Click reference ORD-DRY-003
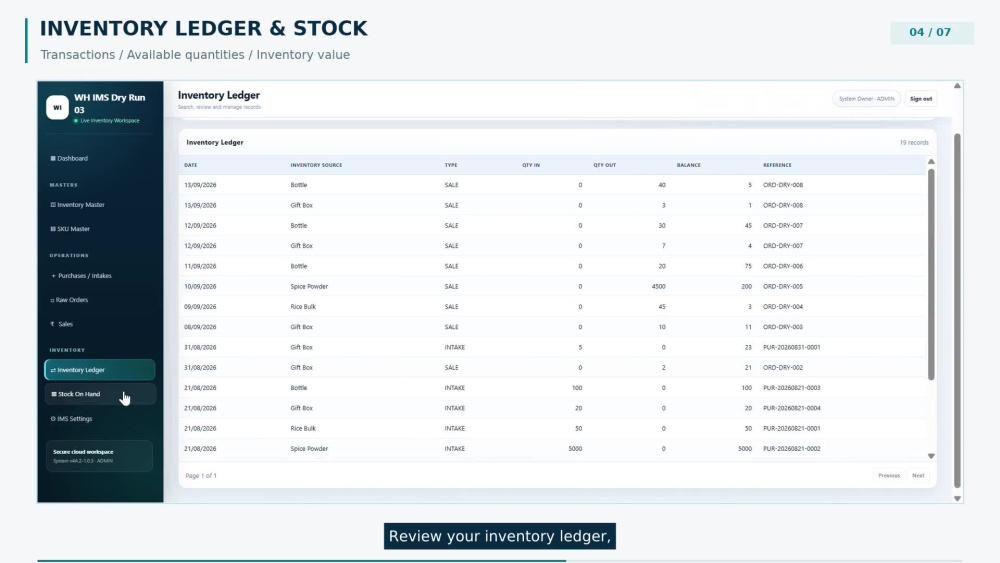Screen dimensions: 1000x563 pos(783,327)
